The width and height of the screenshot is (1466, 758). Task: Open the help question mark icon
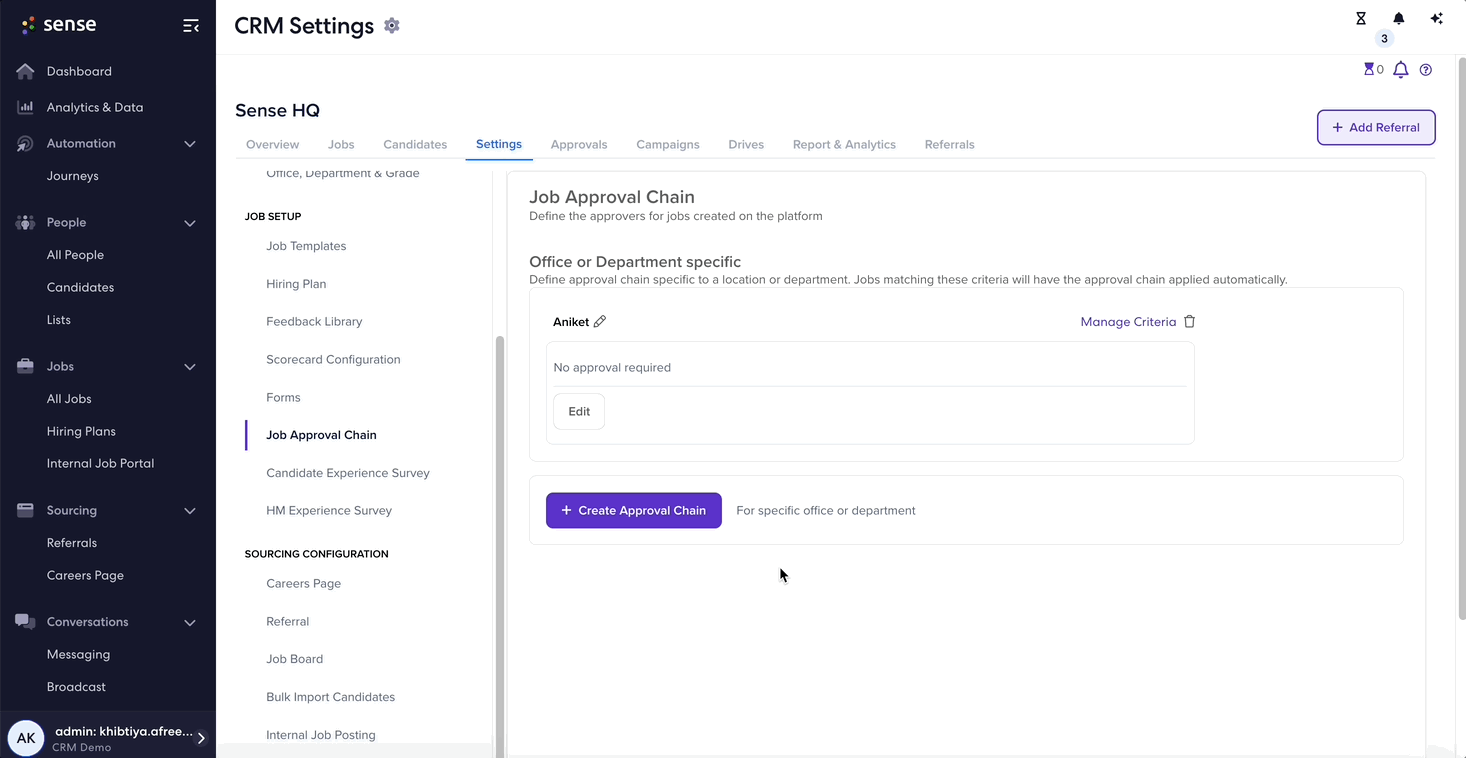click(x=1426, y=70)
